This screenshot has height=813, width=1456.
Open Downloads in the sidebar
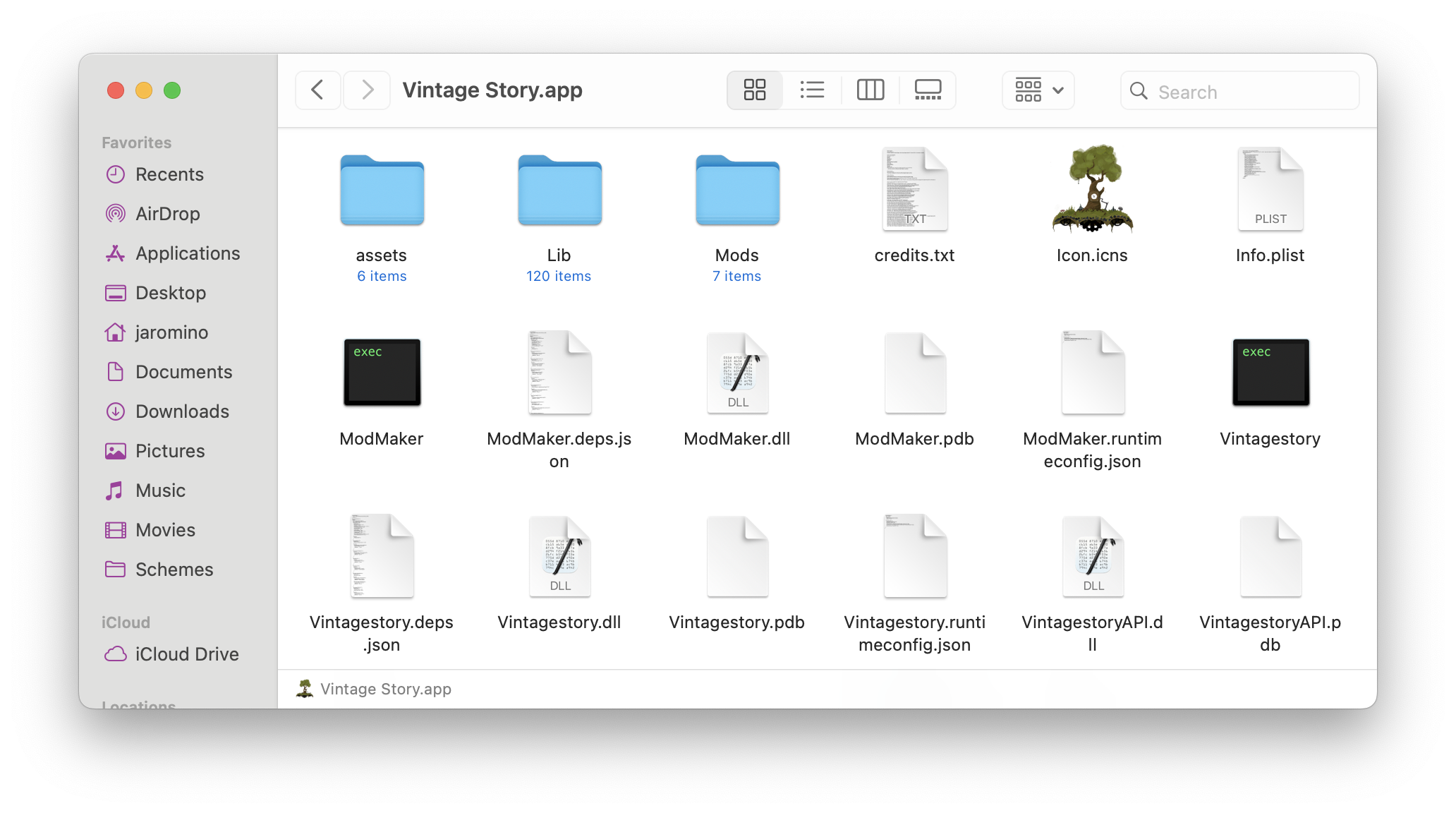tap(182, 411)
